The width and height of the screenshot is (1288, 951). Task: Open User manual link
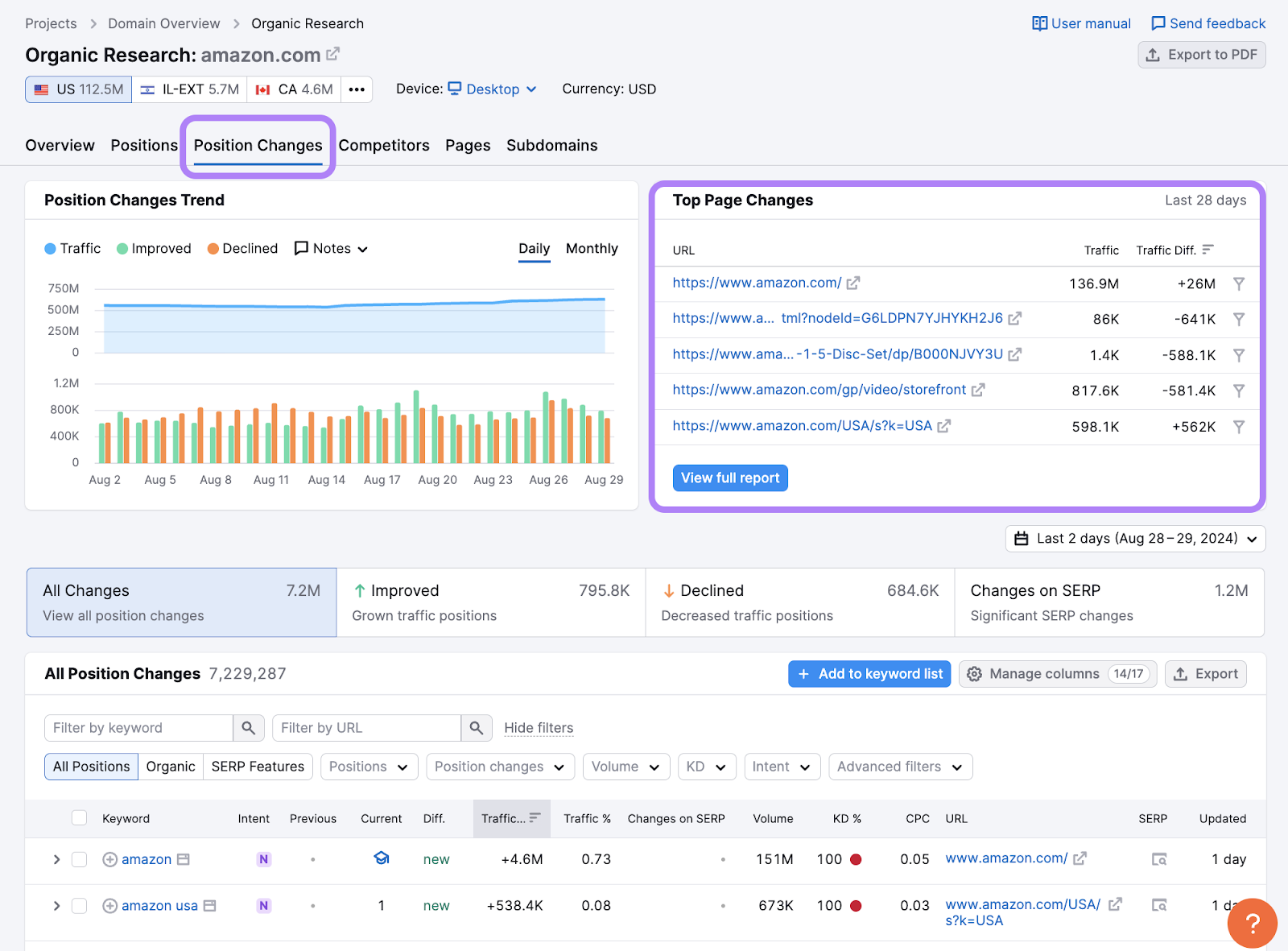tap(1081, 23)
